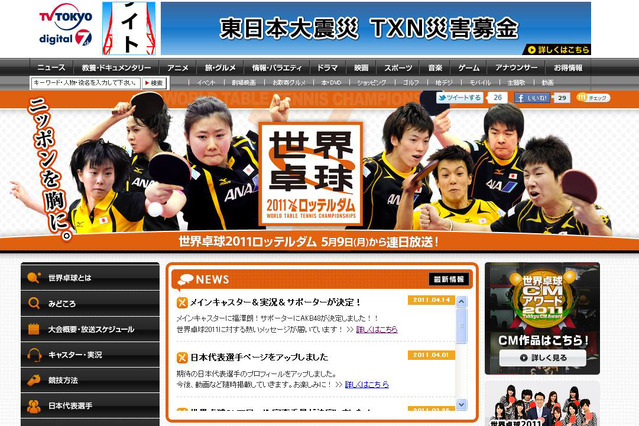The image size is (639, 426).
Task: Open the 情報・バラエティ menu
Action: coord(277,68)
